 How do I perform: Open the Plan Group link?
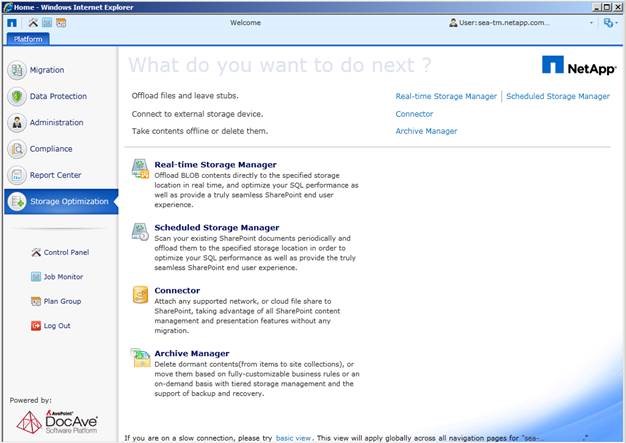coord(62,301)
